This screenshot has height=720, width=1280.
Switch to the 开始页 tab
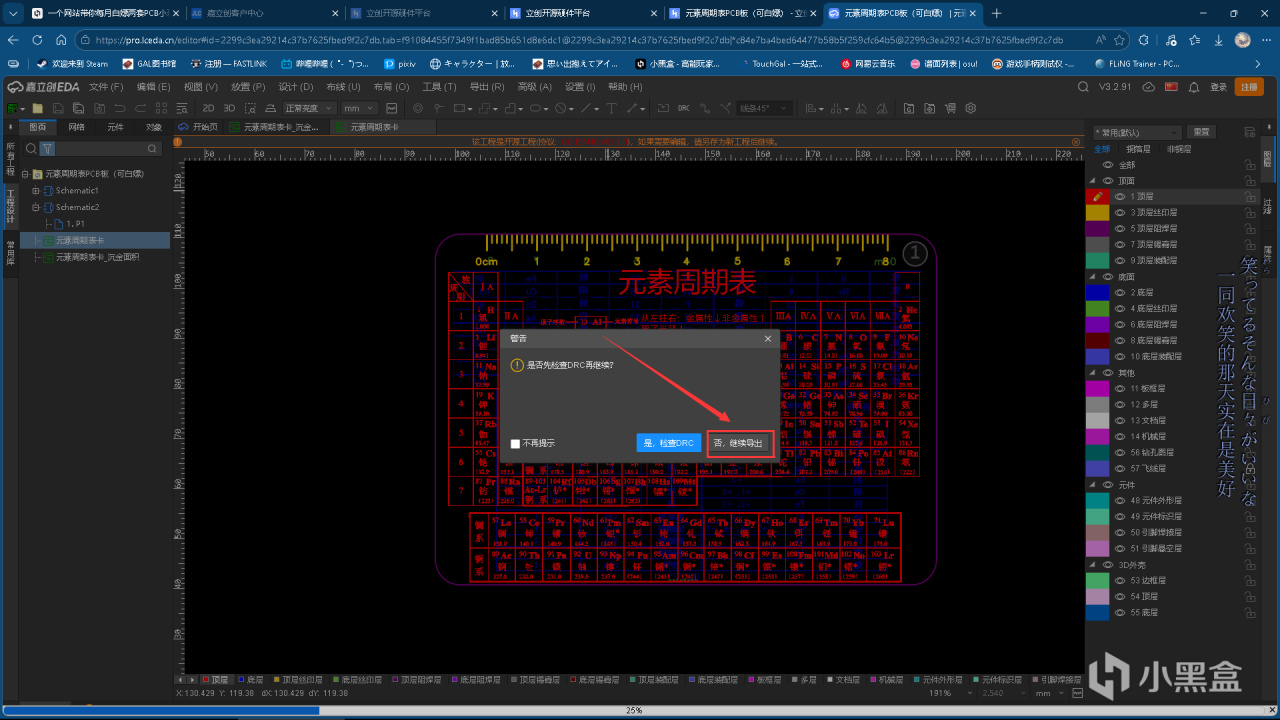click(x=199, y=127)
